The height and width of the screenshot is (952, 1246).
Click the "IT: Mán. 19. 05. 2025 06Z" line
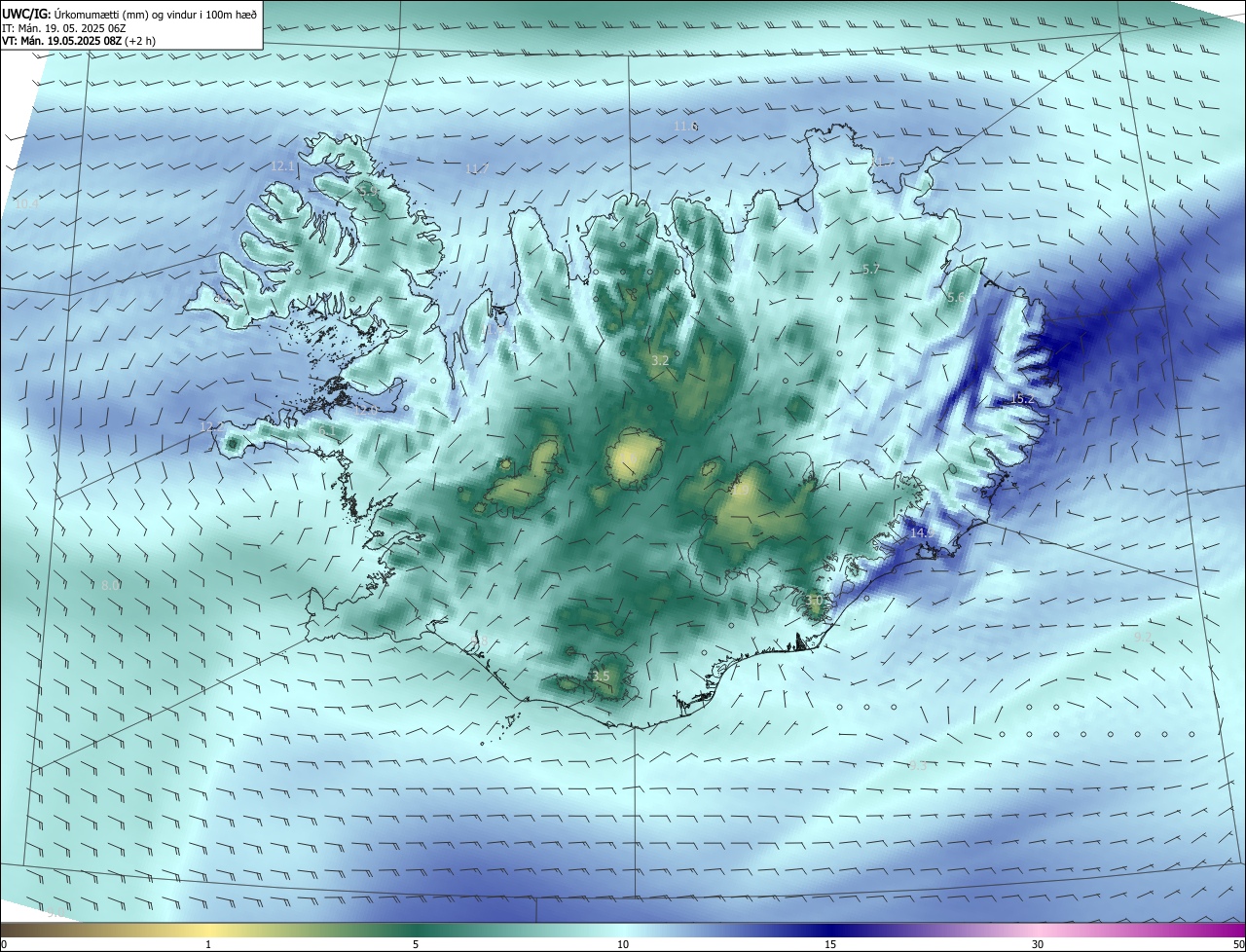63,28
